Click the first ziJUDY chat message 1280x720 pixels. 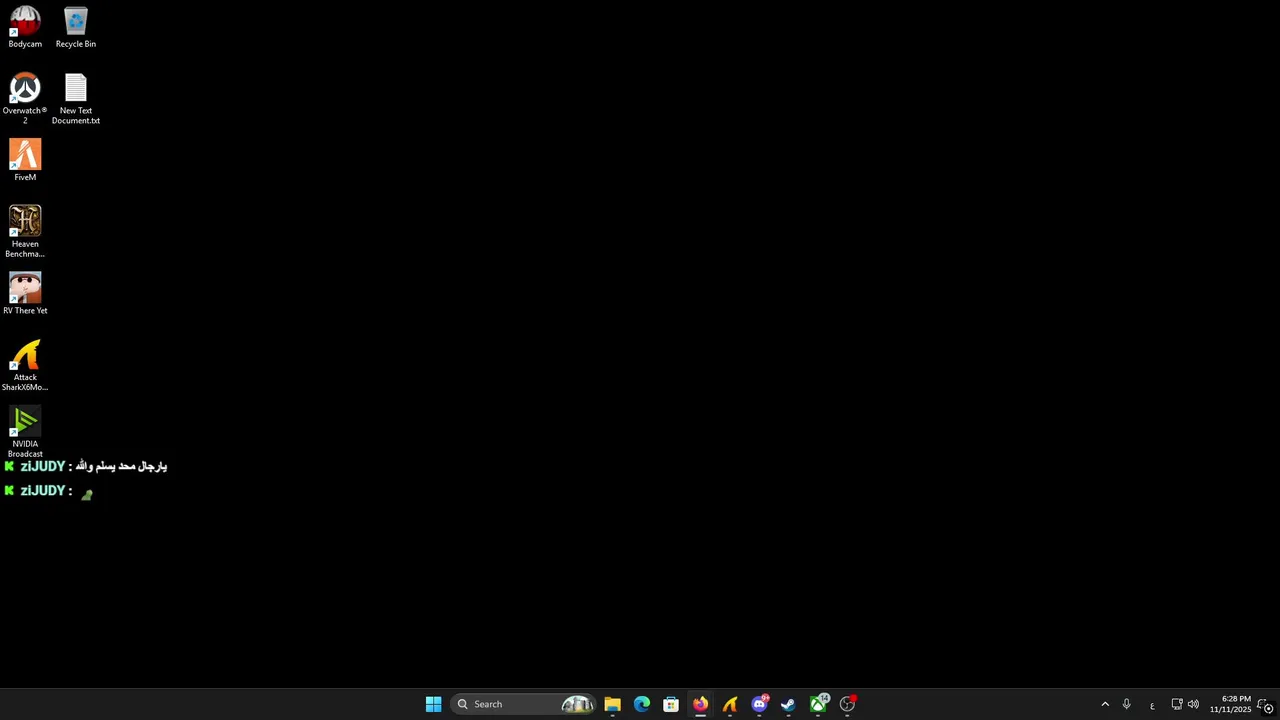point(86,466)
